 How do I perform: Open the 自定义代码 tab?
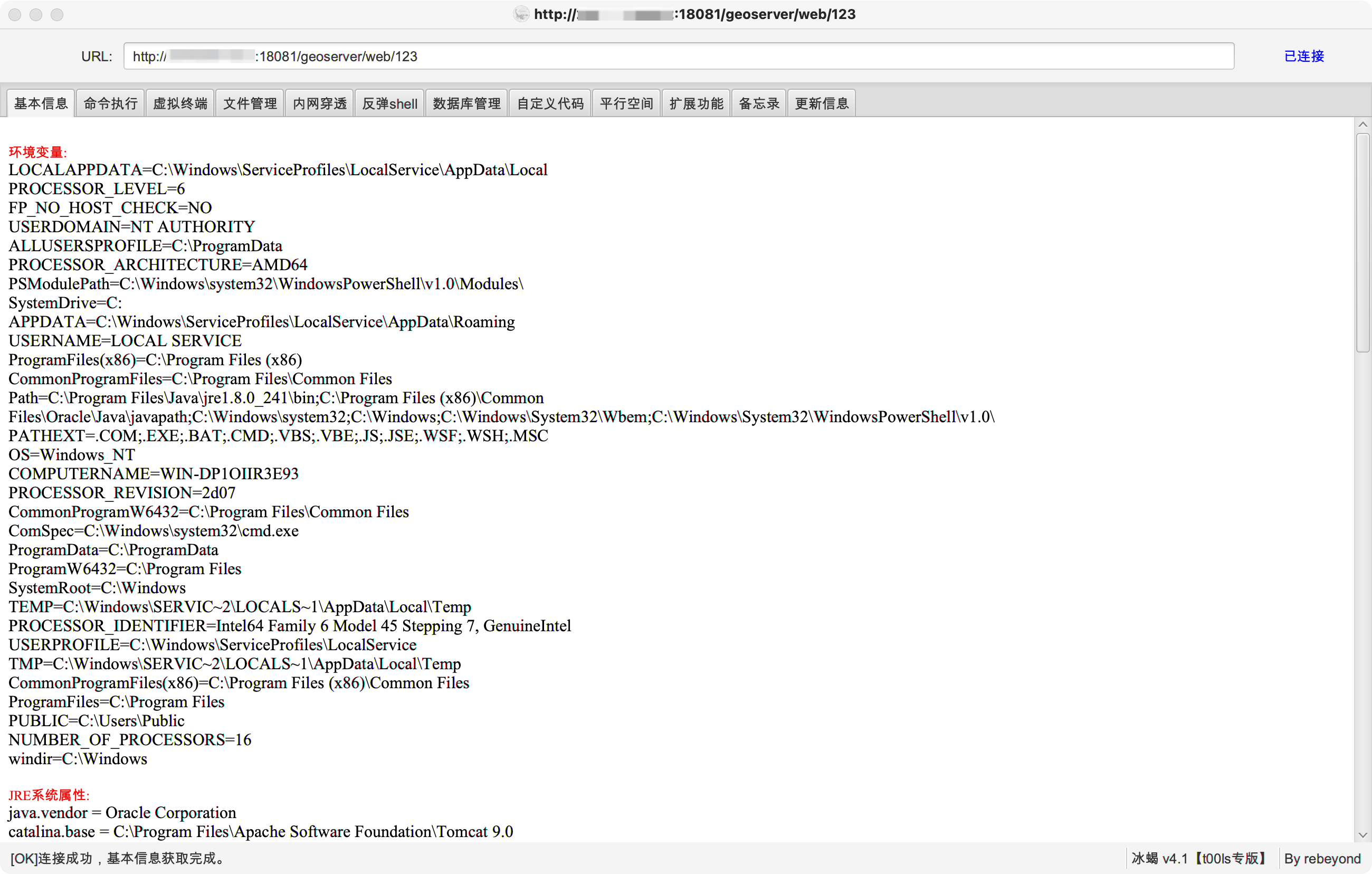pyautogui.click(x=550, y=103)
